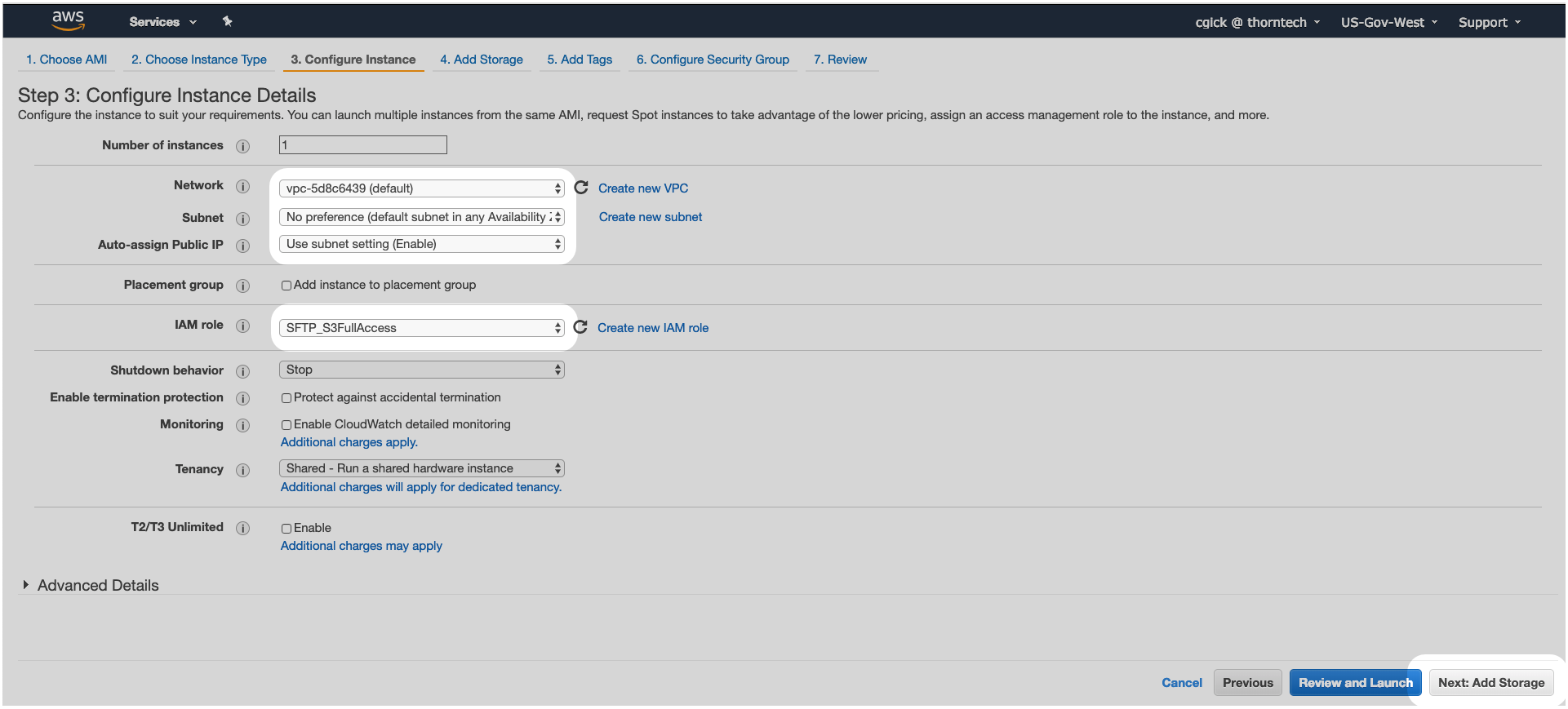The height and width of the screenshot is (709, 1568).
Task: Open the Services menu
Action: tap(162, 22)
